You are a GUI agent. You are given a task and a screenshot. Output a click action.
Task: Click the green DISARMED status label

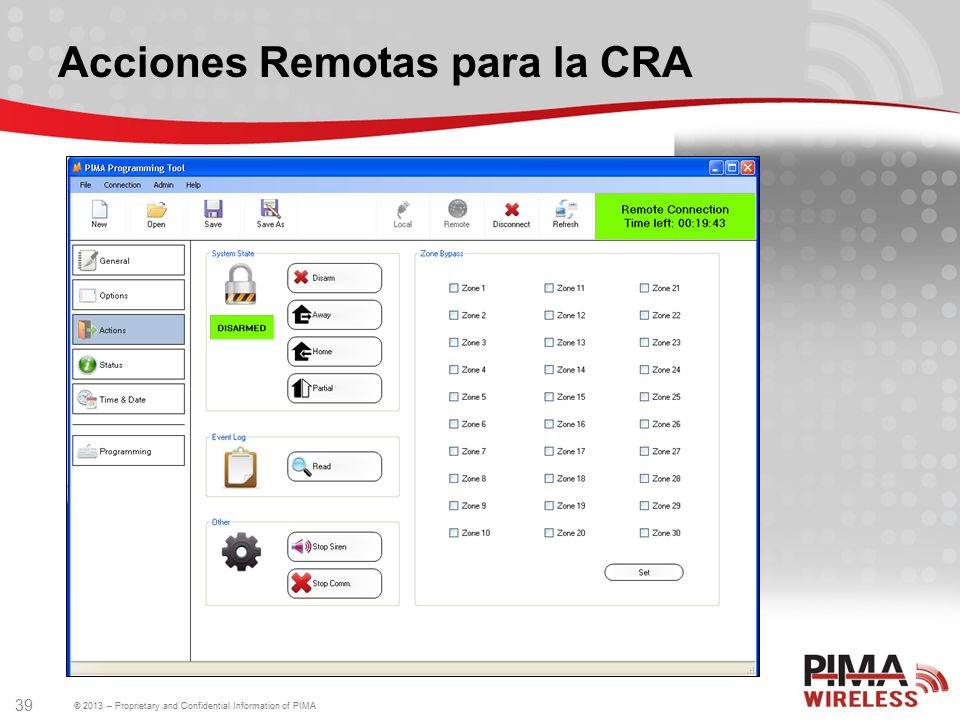[x=242, y=328]
